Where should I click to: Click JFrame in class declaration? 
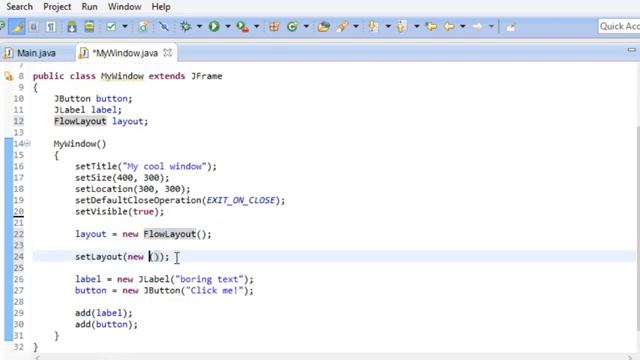[x=207, y=76]
